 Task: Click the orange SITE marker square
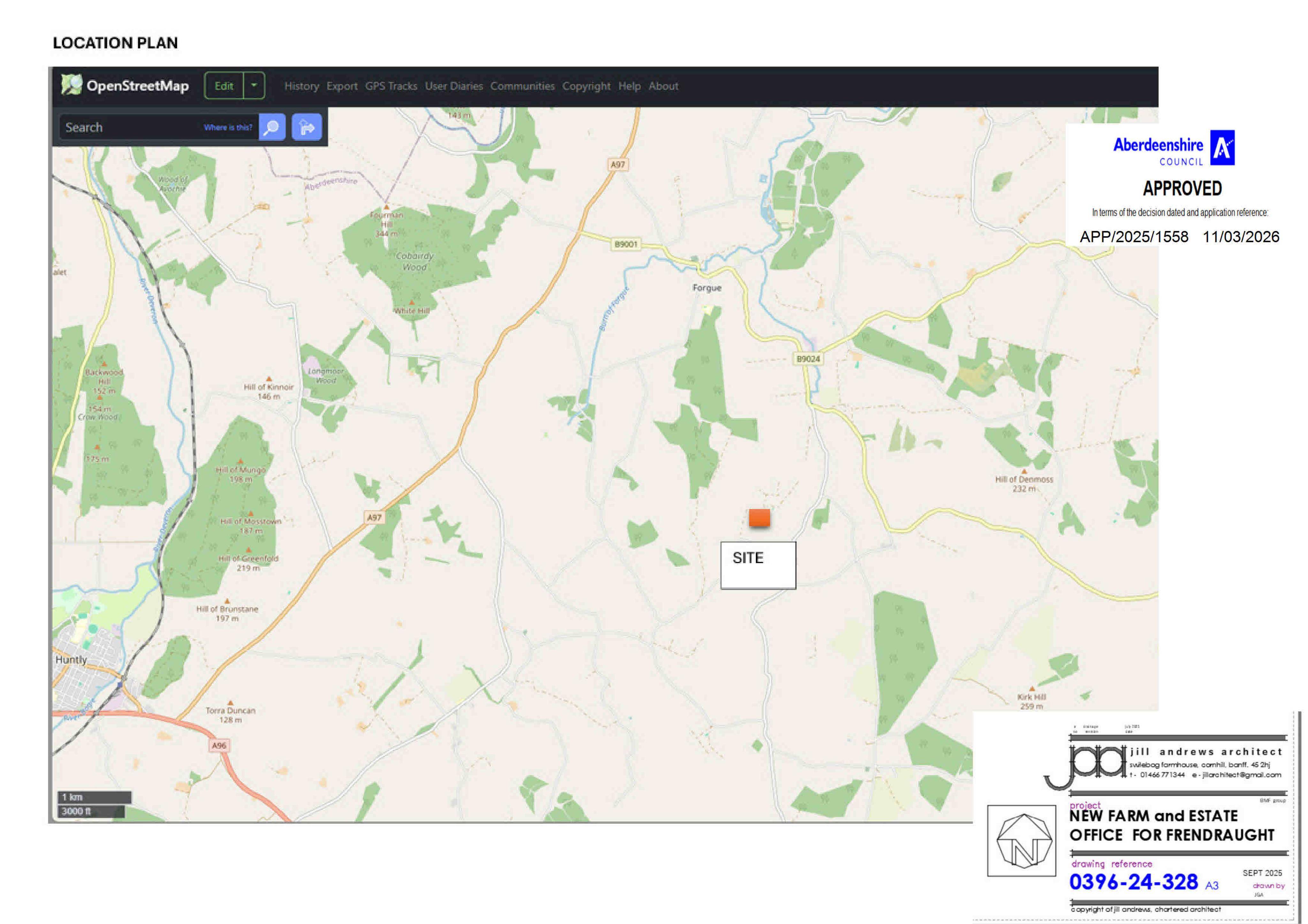pyautogui.click(x=759, y=517)
